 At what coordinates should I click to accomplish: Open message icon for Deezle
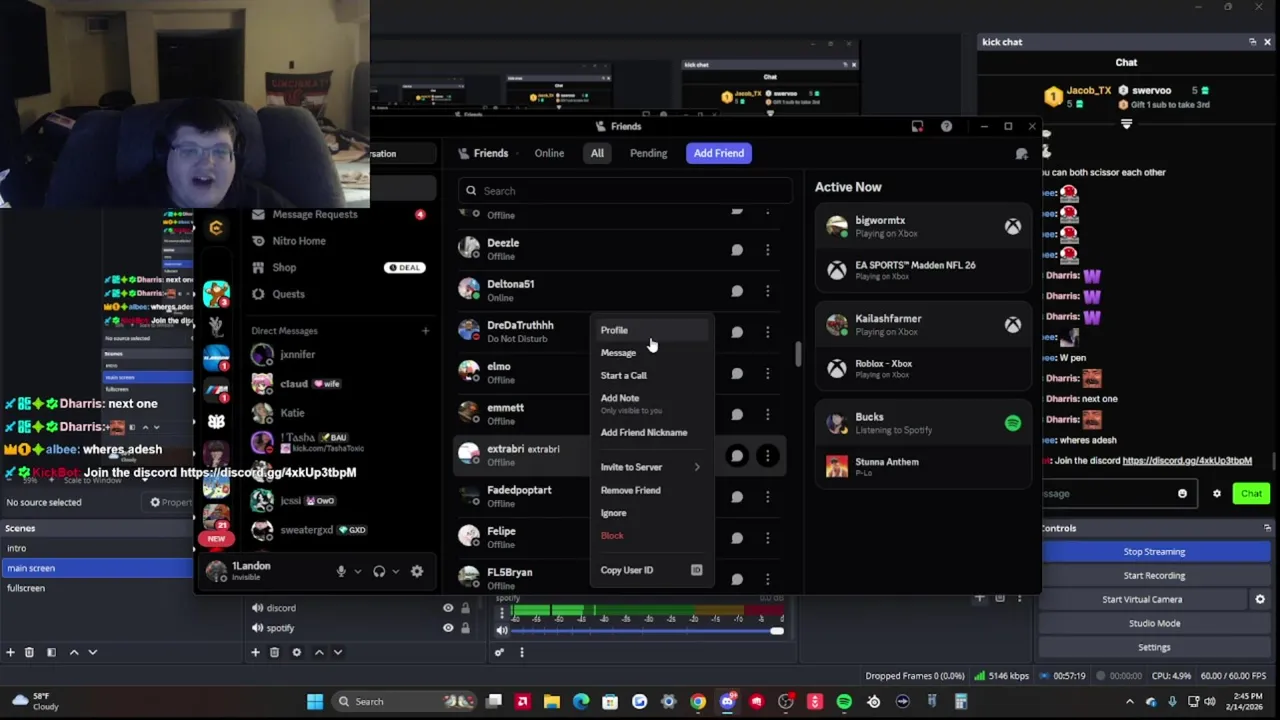coord(737,250)
